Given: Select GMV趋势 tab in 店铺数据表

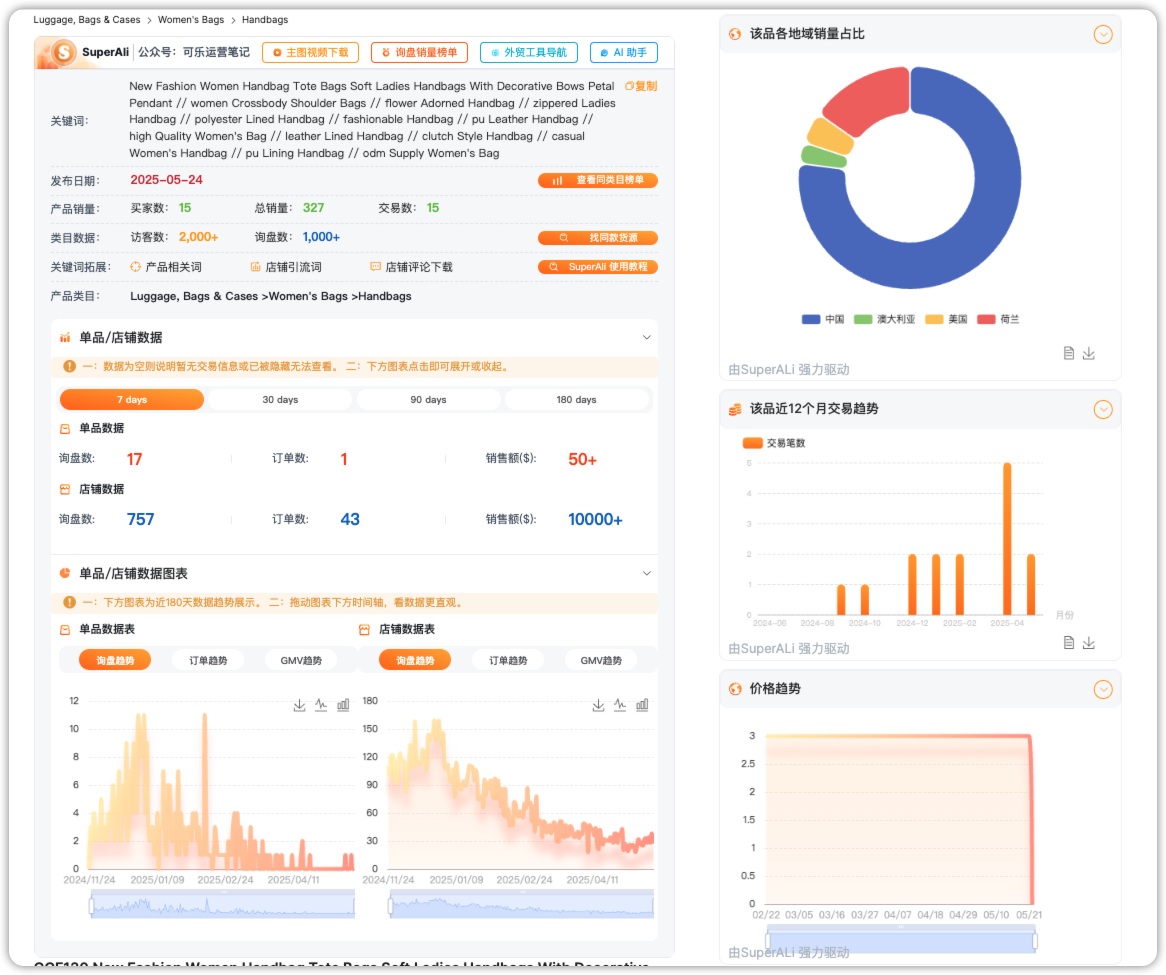Looking at the screenshot, I should pyautogui.click(x=601, y=660).
